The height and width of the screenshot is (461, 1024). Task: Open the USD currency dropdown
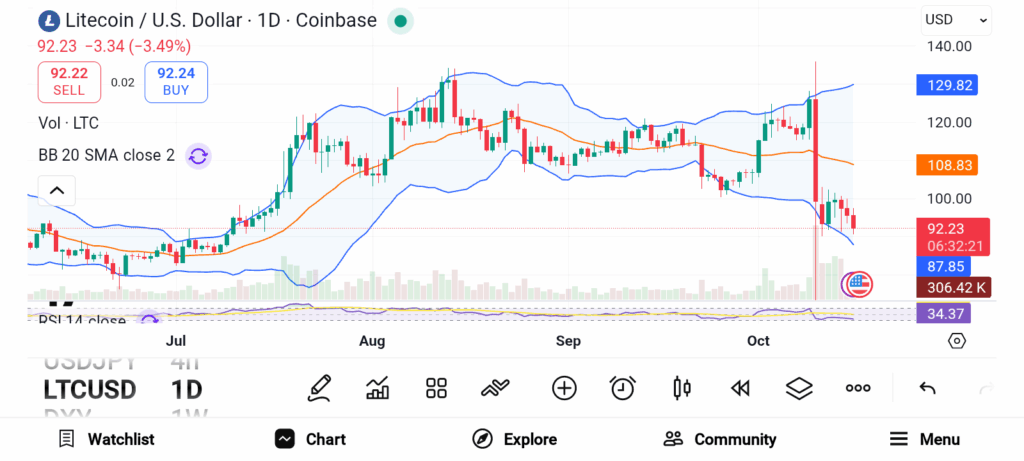coord(956,19)
